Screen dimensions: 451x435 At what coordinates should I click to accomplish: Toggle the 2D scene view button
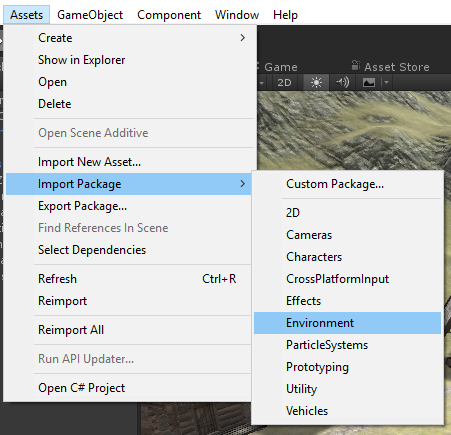click(284, 82)
